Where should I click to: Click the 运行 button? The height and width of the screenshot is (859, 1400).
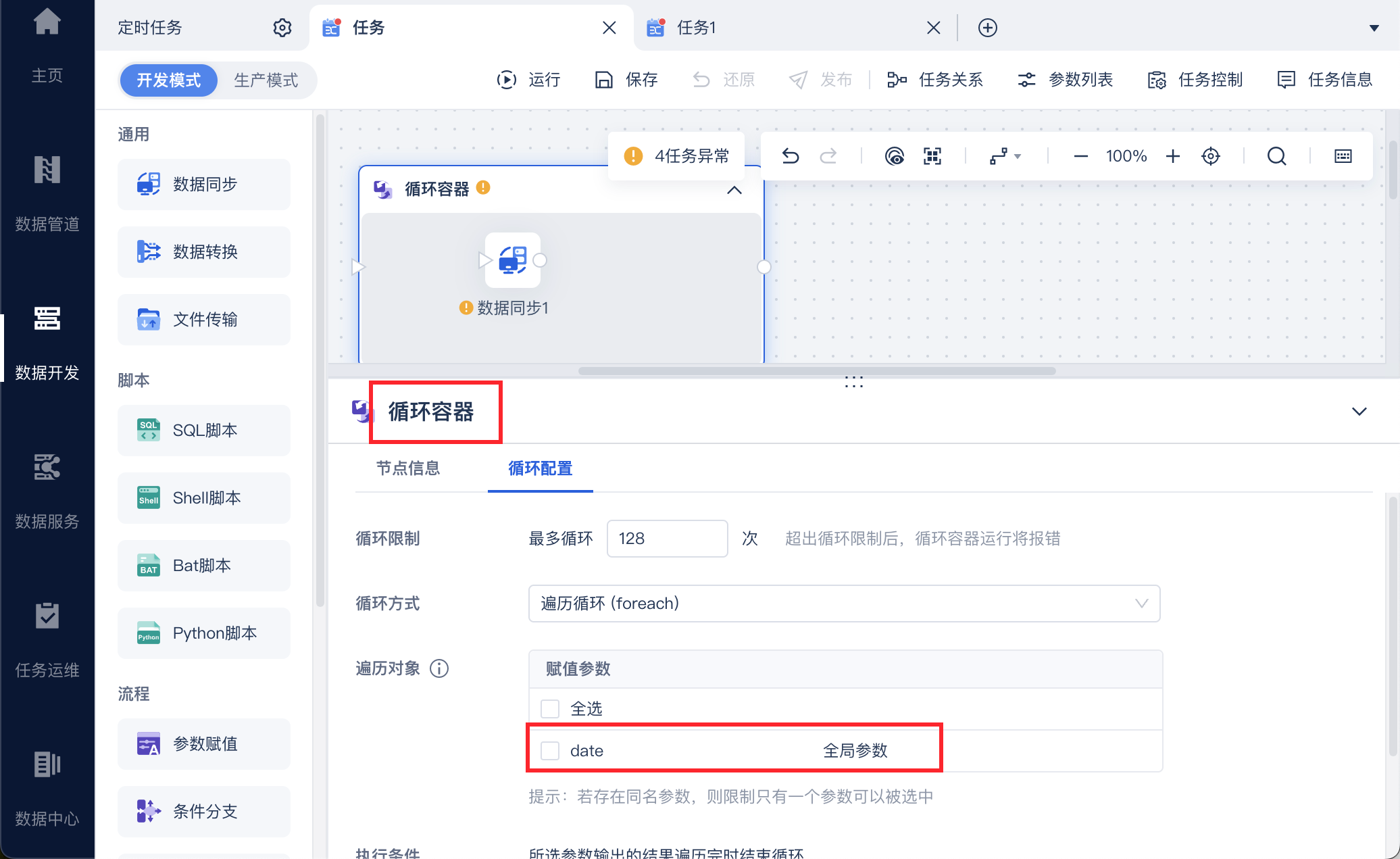pyautogui.click(x=529, y=80)
